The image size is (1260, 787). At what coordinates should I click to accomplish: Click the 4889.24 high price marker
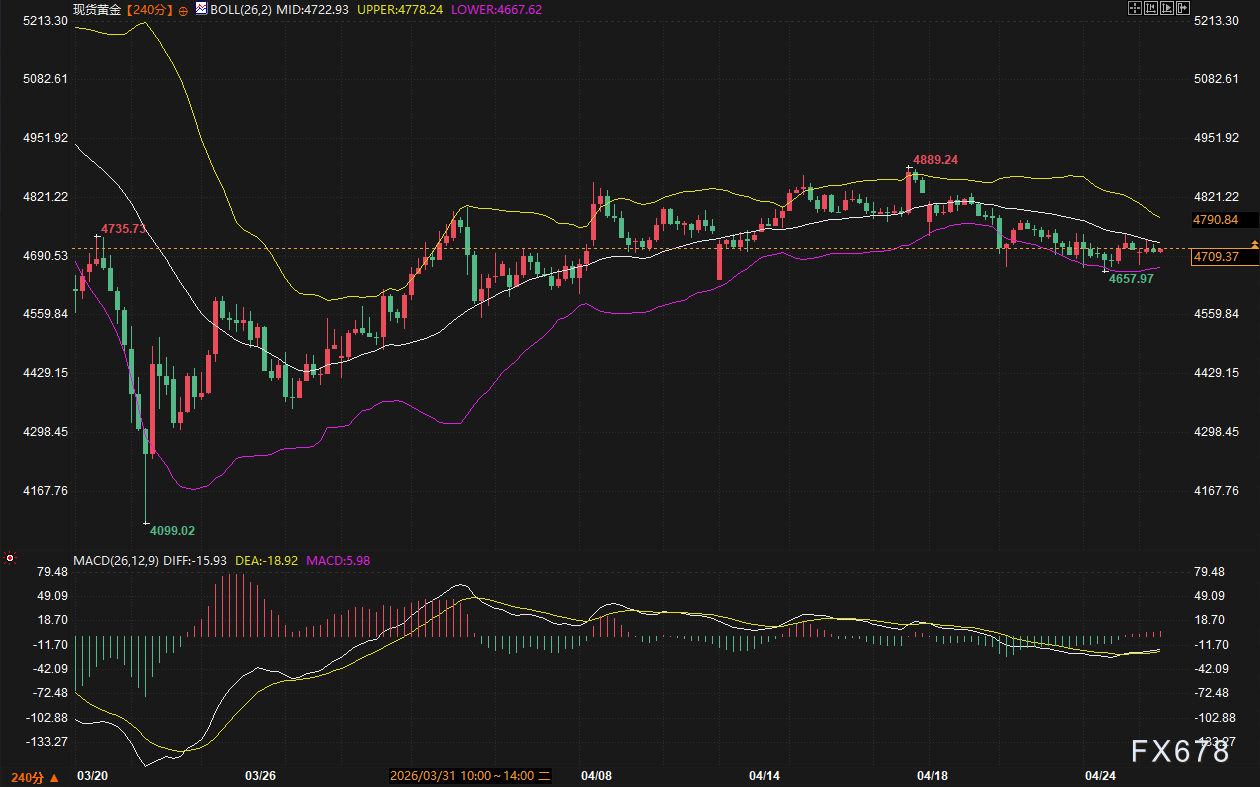click(935, 159)
